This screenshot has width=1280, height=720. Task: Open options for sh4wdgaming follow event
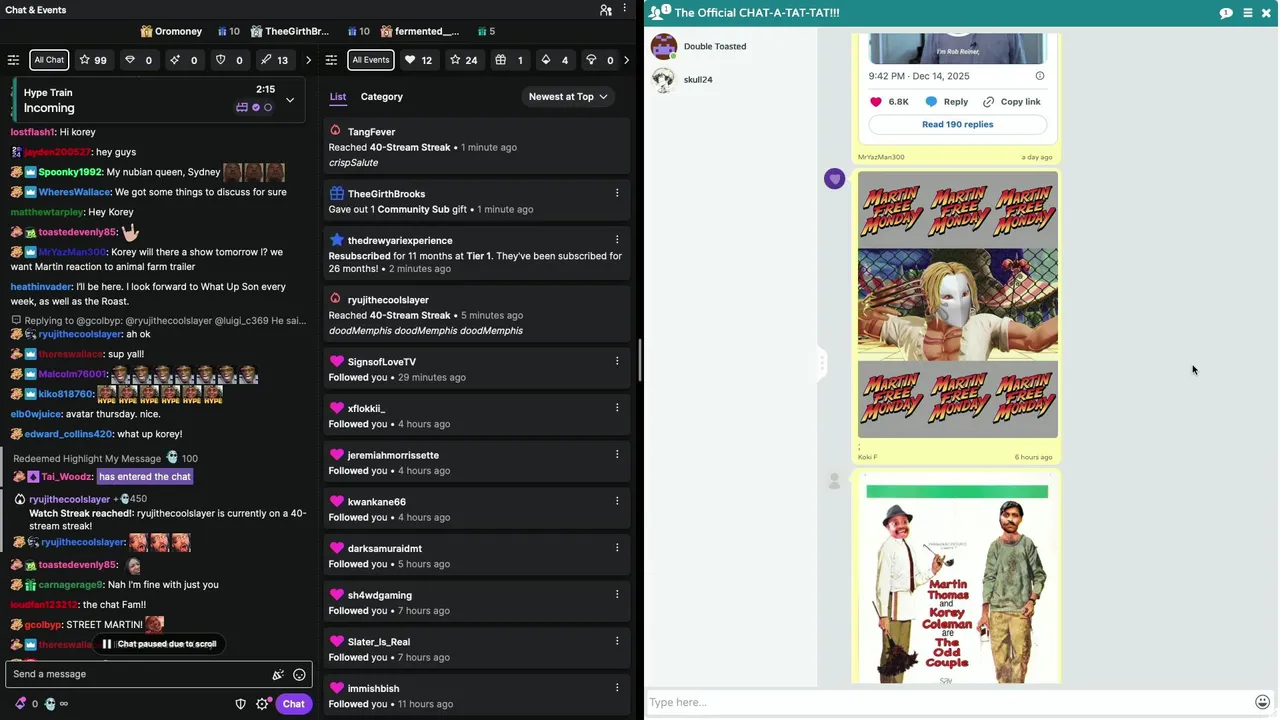coord(617,594)
